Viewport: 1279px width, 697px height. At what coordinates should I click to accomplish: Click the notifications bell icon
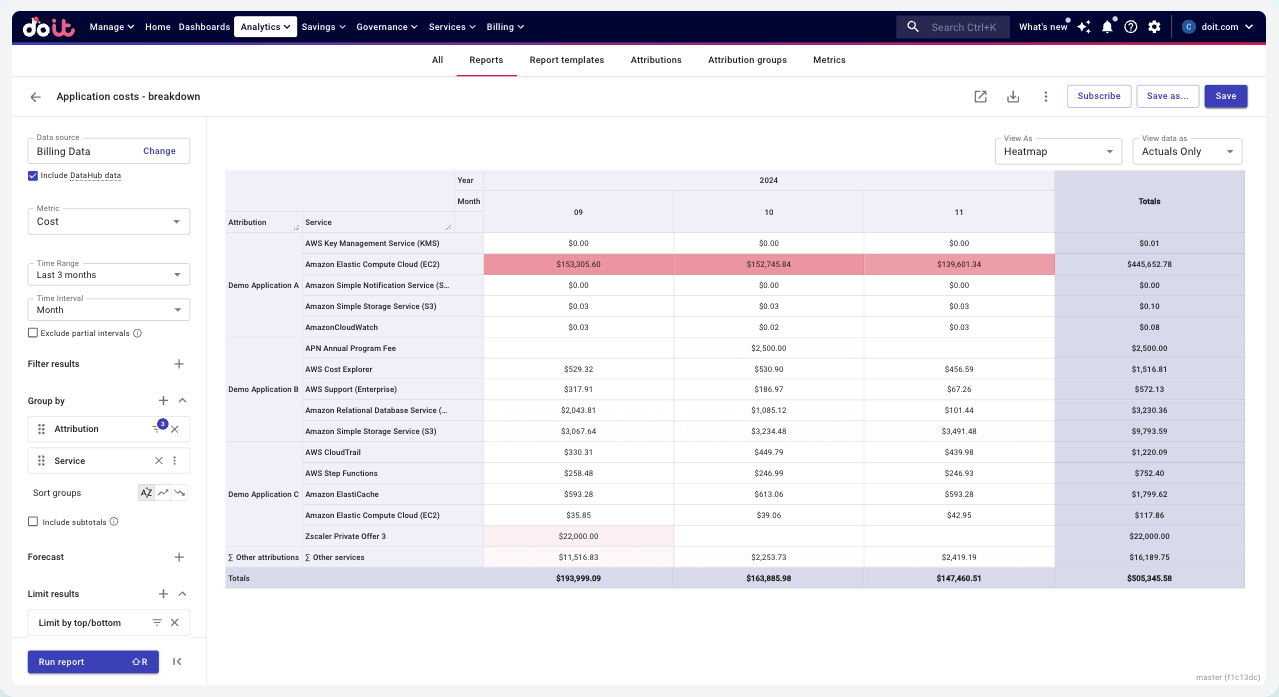(1107, 27)
